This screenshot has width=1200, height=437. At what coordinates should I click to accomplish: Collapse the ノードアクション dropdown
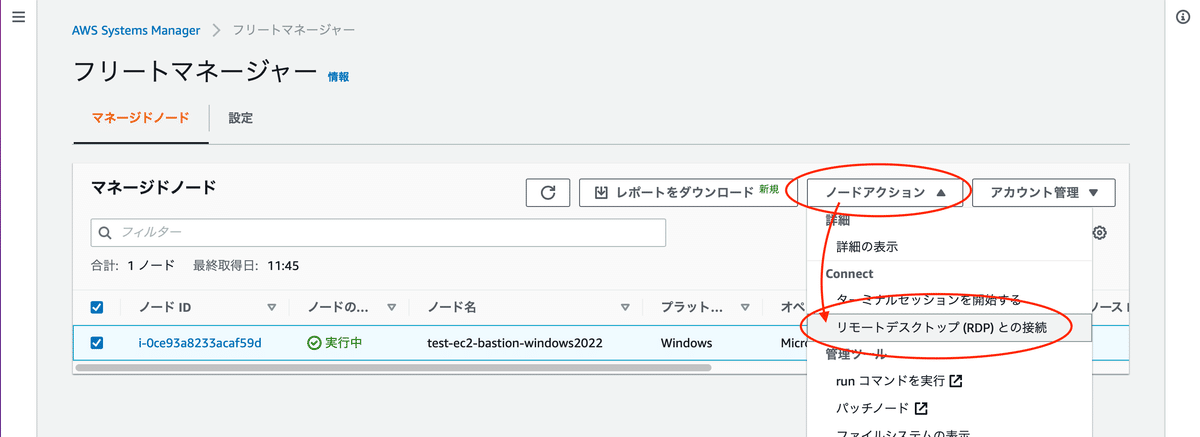tap(886, 193)
